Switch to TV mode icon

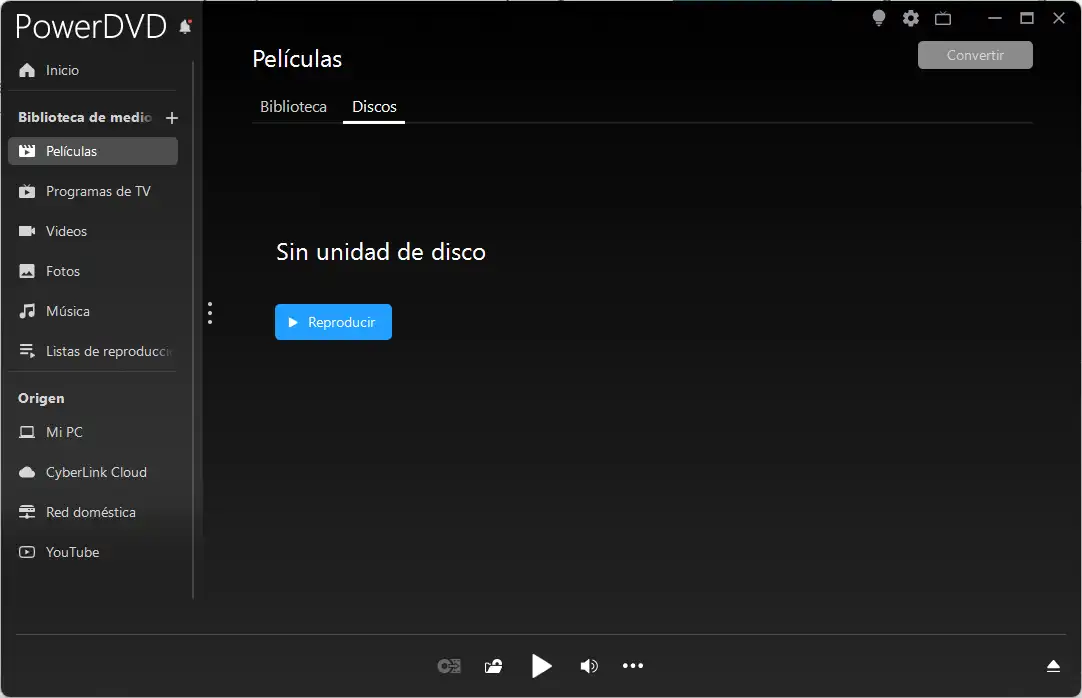pyautogui.click(x=943, y=19)
